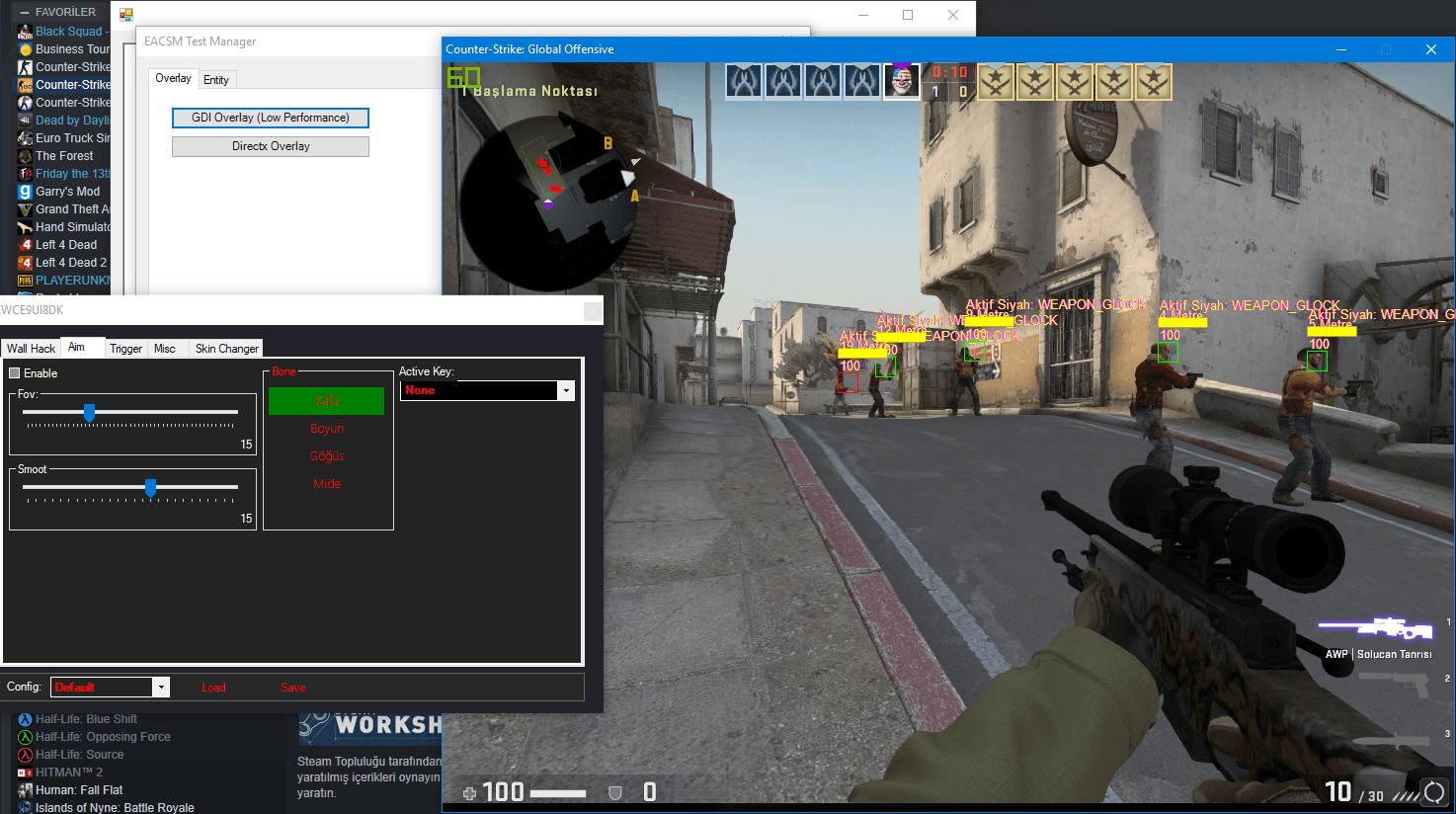1456x814 pixels.
Task: Click the Fov slider handle
Action: click(x=89, y=412)
